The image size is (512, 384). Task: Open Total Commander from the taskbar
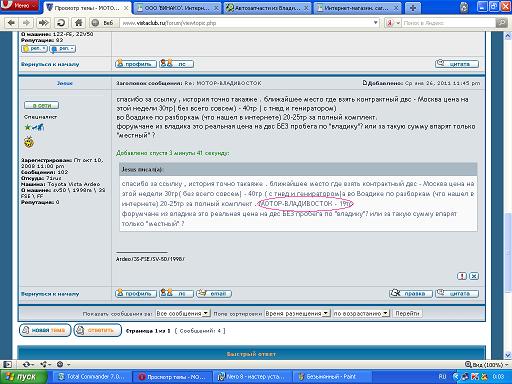91,377
